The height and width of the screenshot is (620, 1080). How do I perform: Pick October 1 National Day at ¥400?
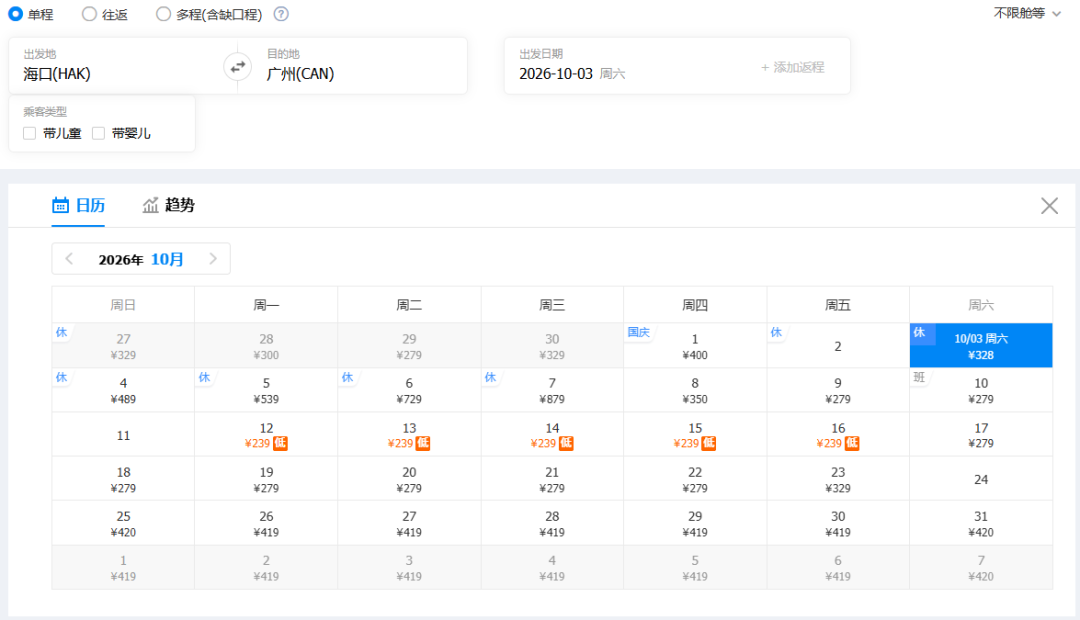695,346
